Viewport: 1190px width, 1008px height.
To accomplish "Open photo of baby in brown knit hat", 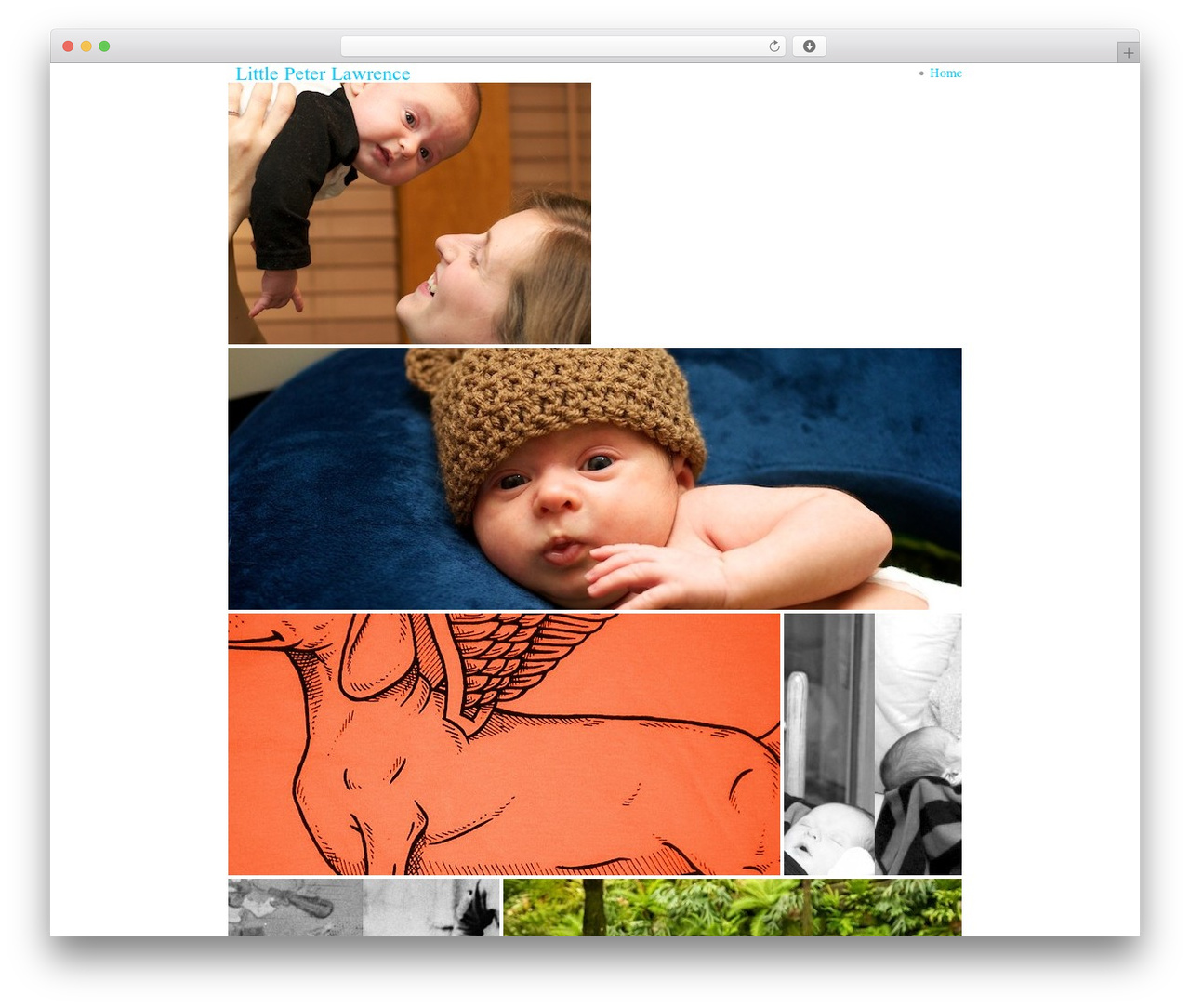I will pyautogui.click(x=595, y=479).
